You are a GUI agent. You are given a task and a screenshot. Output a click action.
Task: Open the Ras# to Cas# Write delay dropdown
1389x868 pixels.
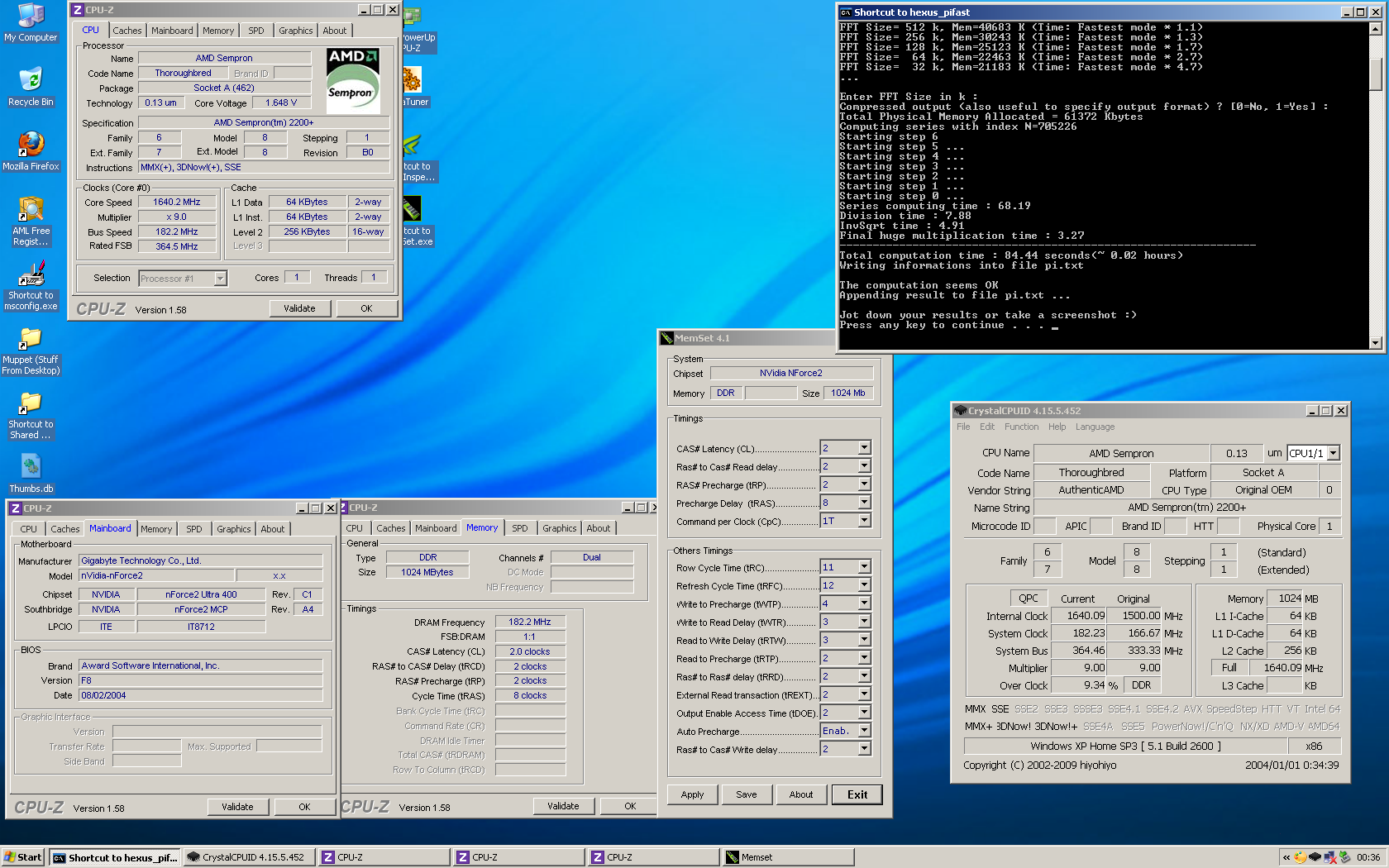pyautogui.click(x=864, y=749)
